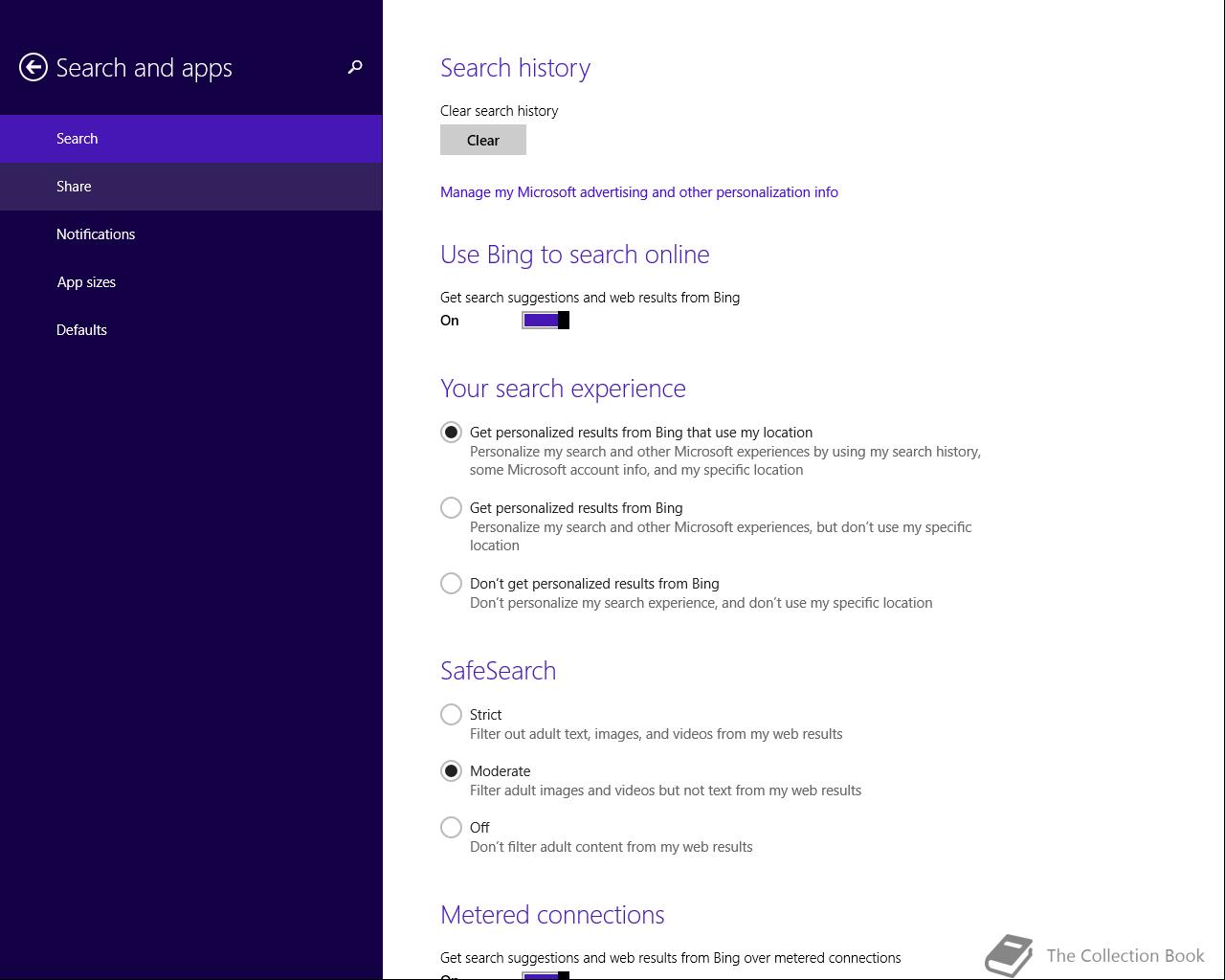The height and width of the screenshot is (980, 1225).
Task: Click the Use Bing to search online heading
Action: point(575,255)
